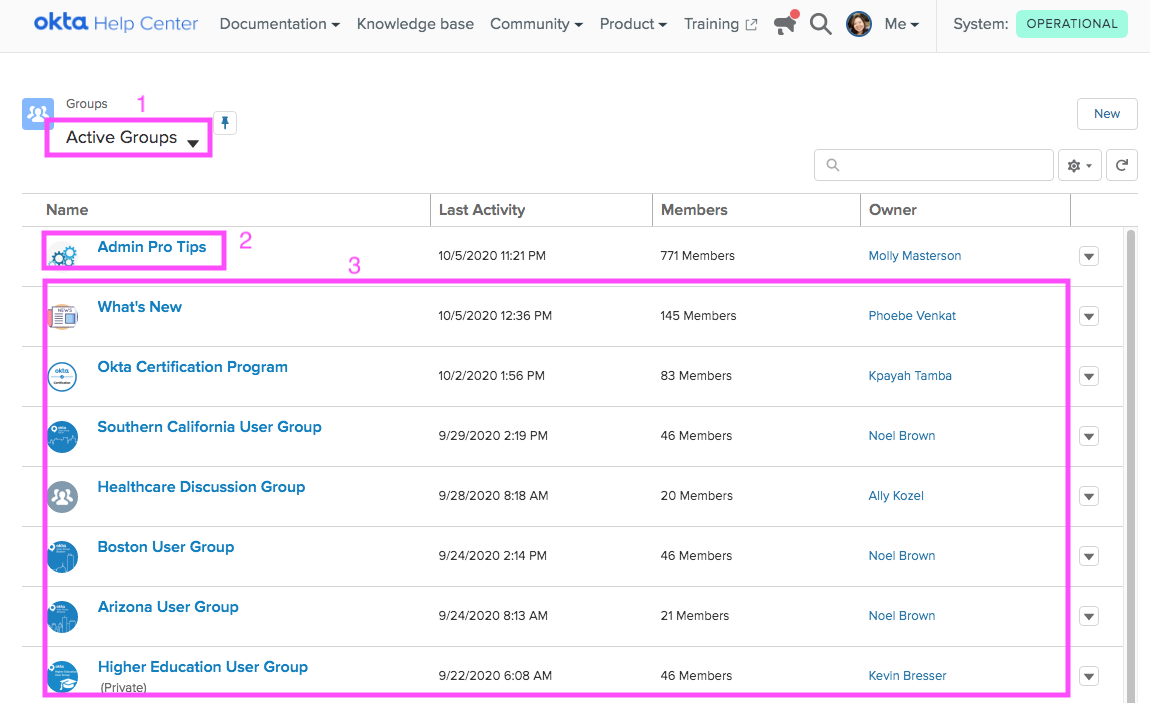Open row actions for Higher Education User Group
The height and width of the screenshot is (703, 1150).
coord(1089,677)
